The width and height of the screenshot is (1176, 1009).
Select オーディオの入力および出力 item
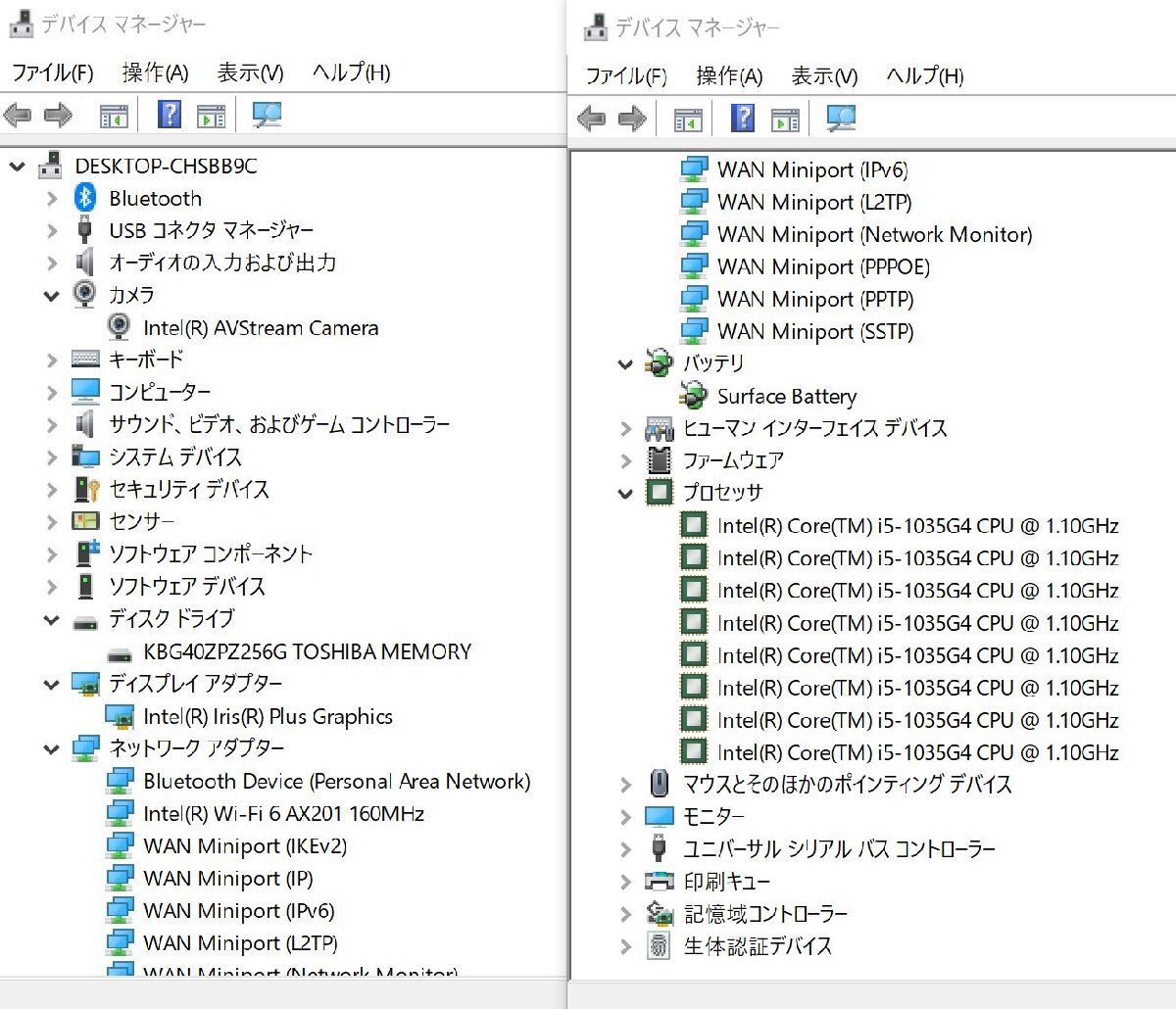click(x=222, y=263)
